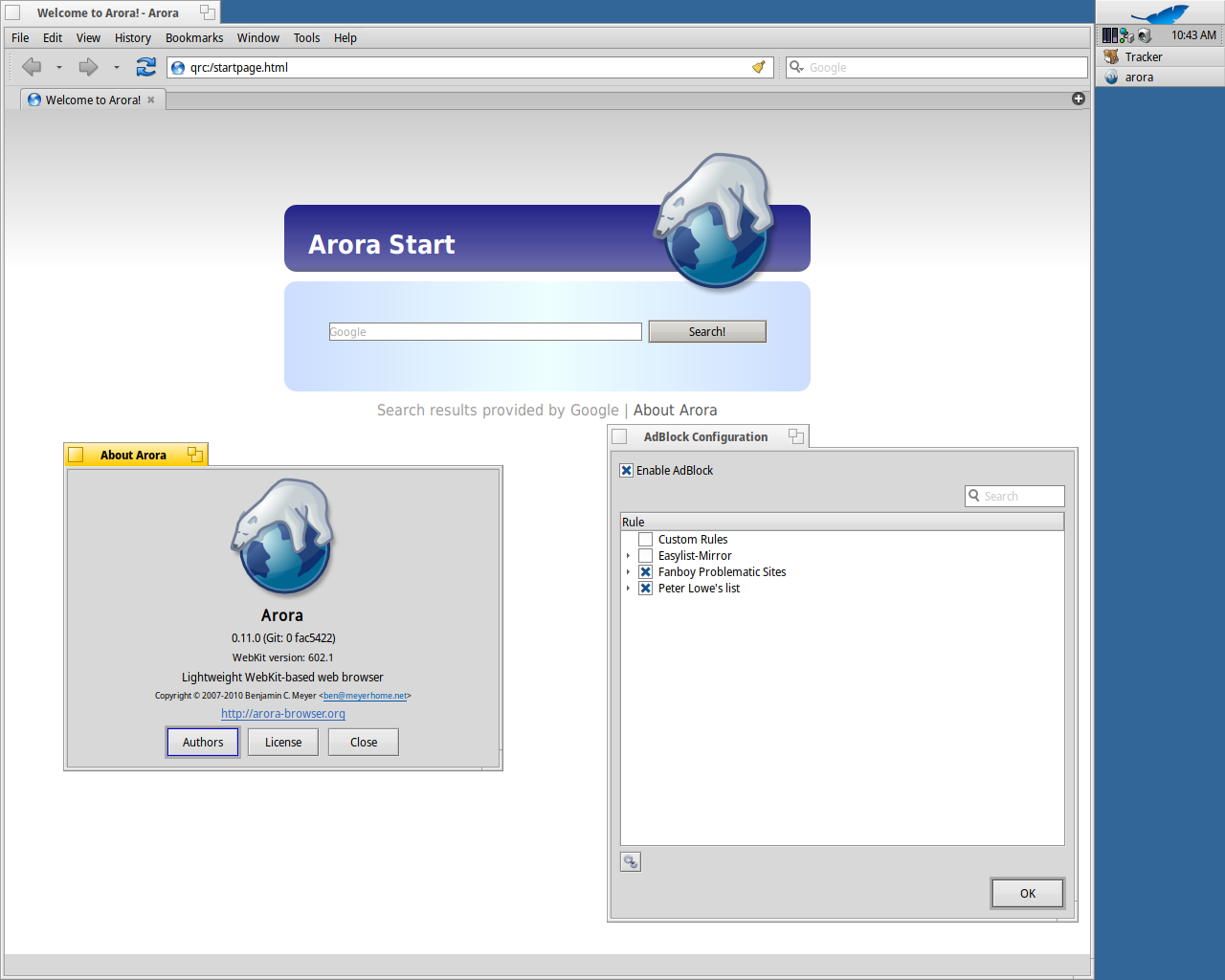This screenshot has width=1225, height=980.
Task: Click the AdBlock Search field
Action: pyautogui.click(x=1014, y=496)
